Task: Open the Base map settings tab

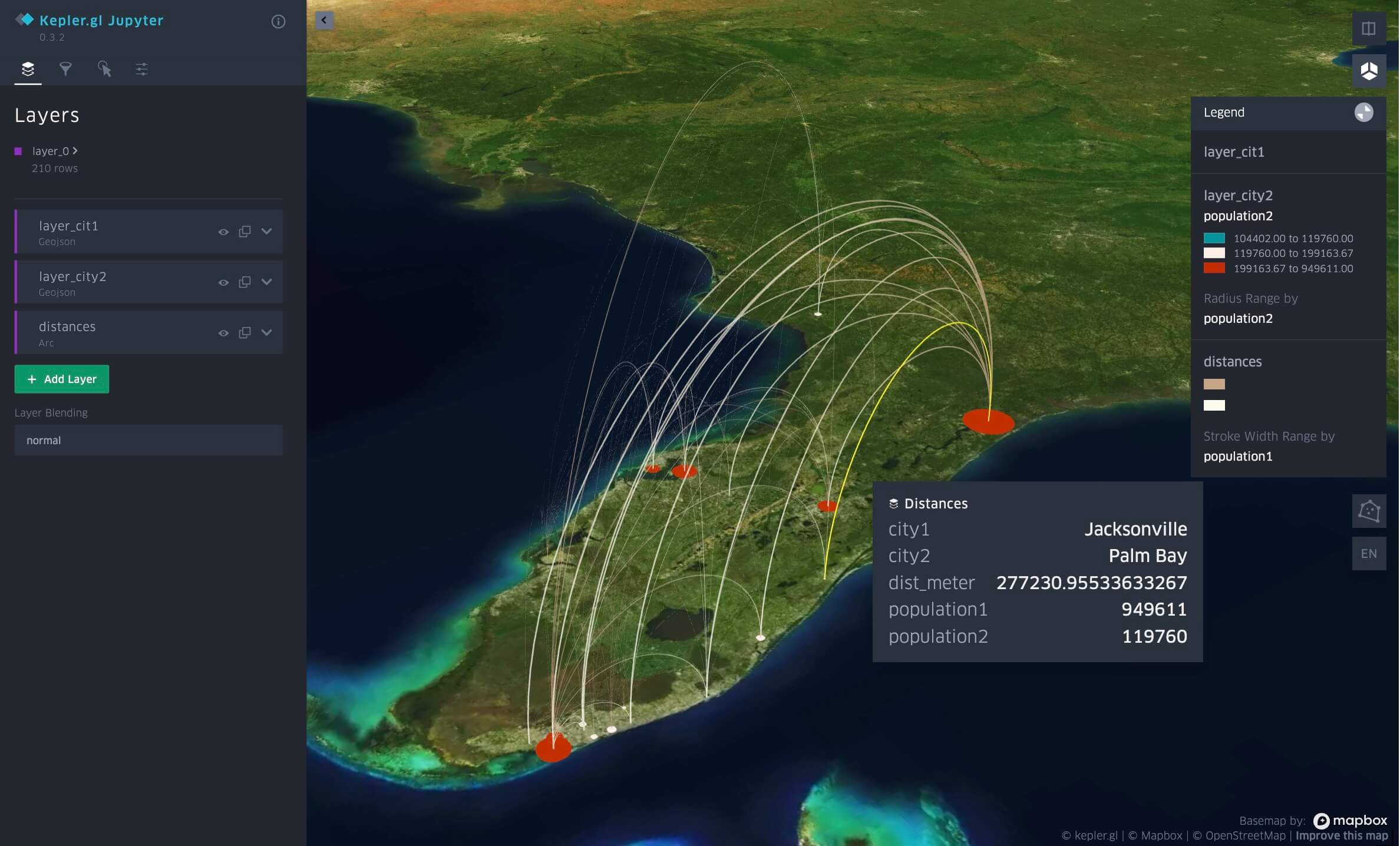Action: pos(141,69)
